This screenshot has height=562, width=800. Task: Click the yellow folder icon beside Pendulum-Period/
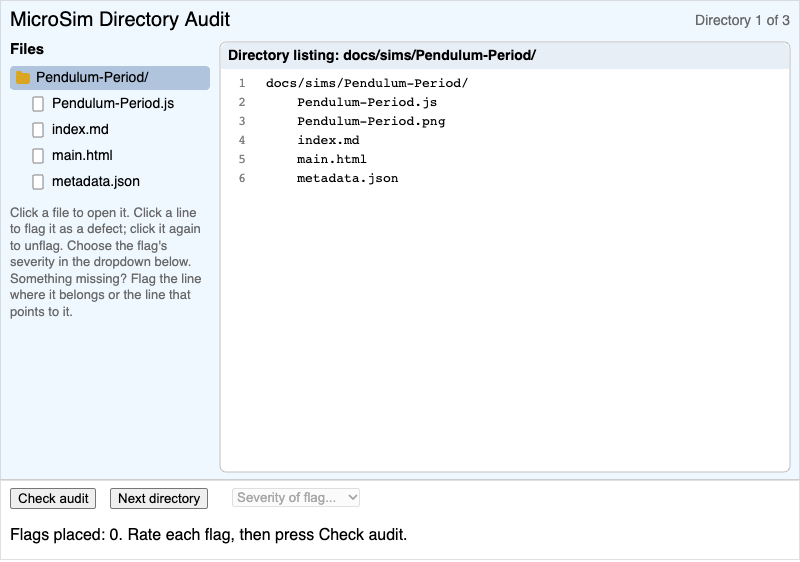23,78
